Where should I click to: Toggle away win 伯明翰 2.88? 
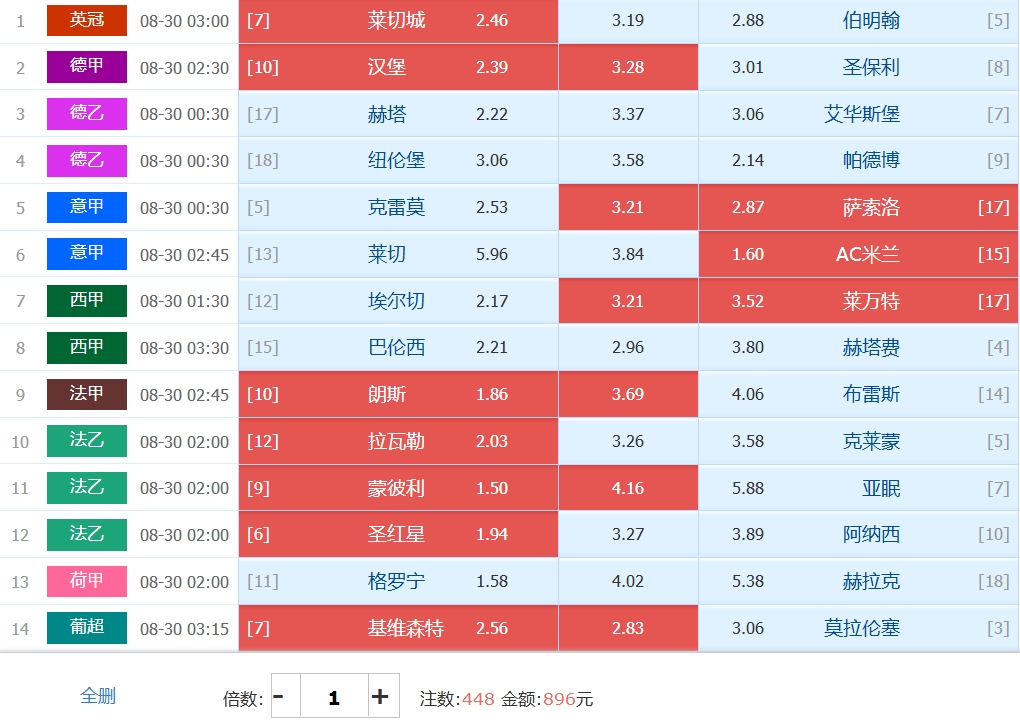click(859, 21)
